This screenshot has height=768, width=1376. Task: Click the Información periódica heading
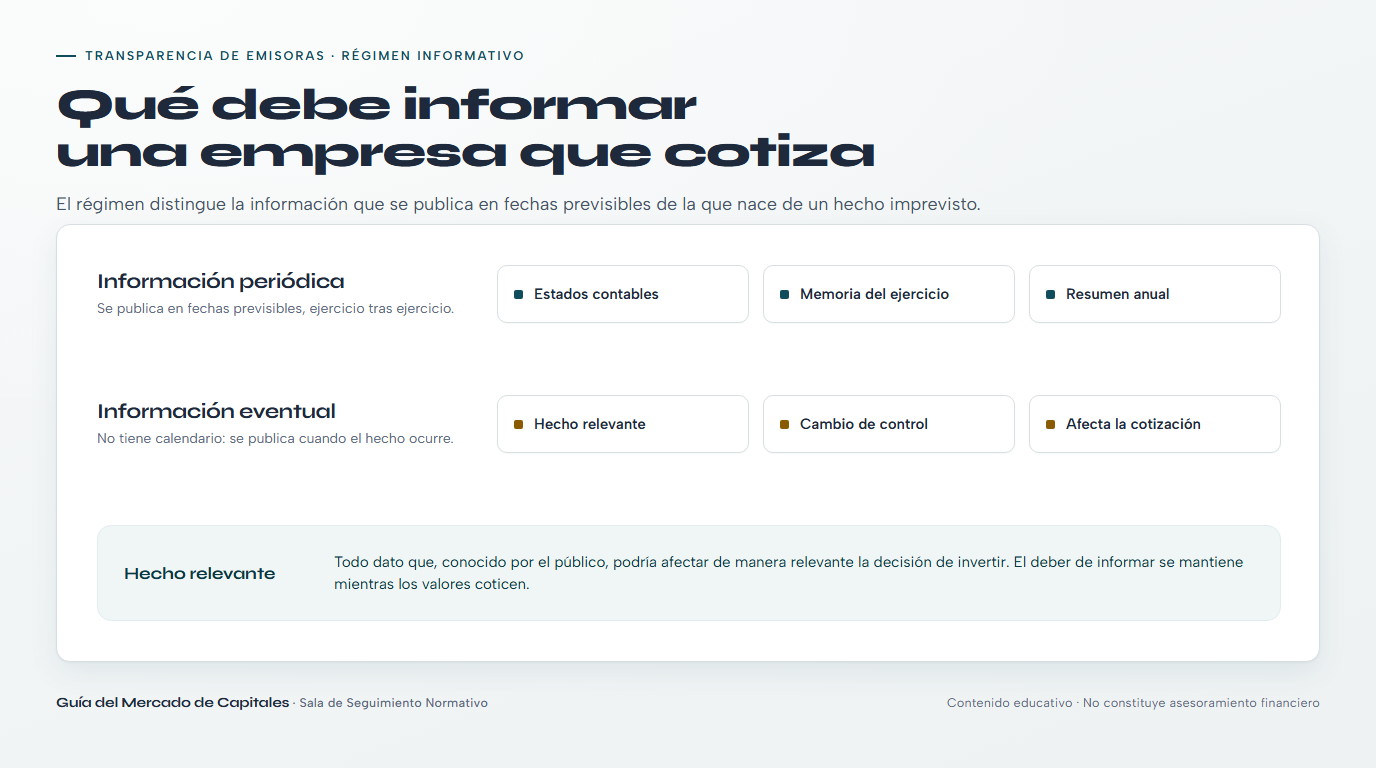point(221,281)
